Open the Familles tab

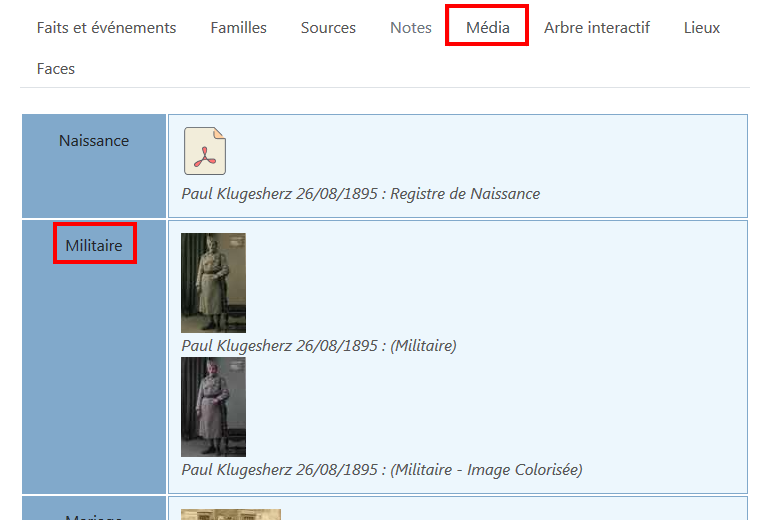click(x=238, y=27)
